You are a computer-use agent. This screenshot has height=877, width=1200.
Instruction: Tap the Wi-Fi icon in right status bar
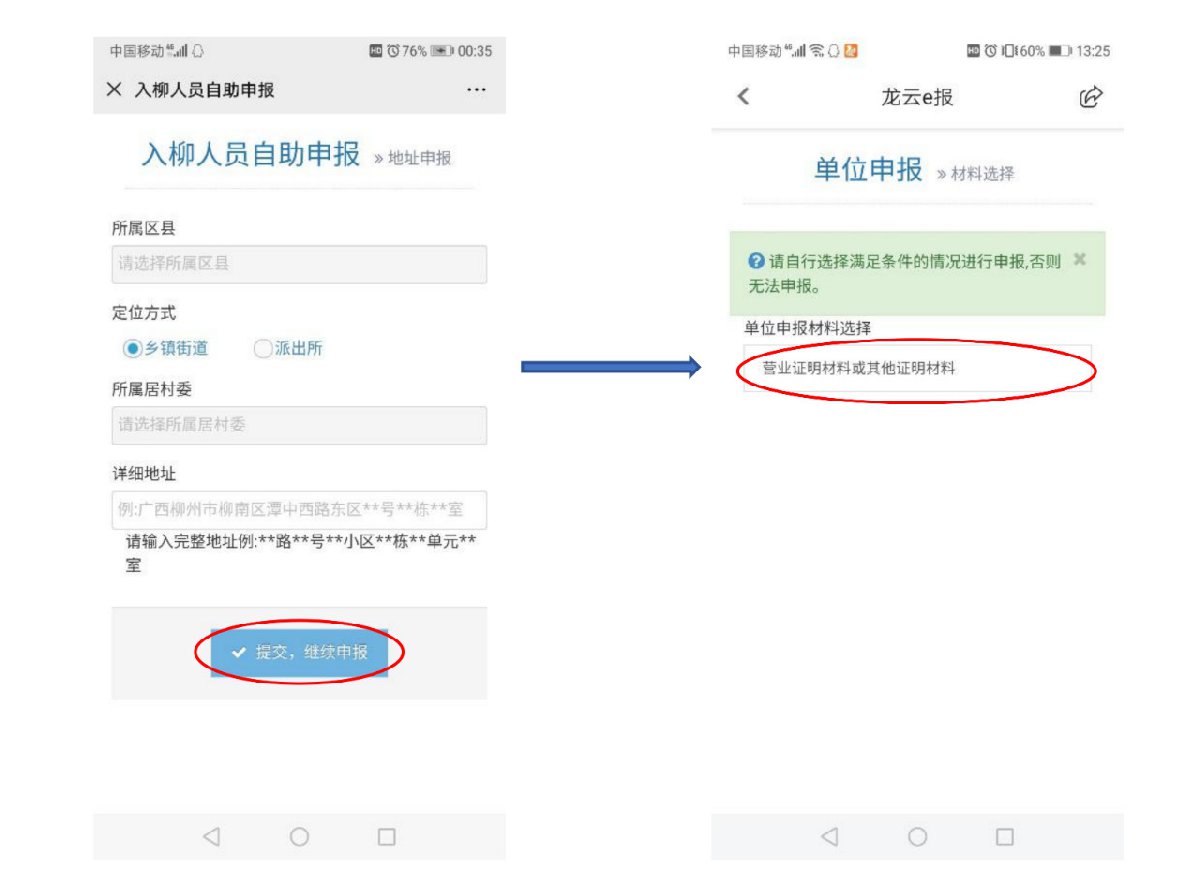[816, 51]
